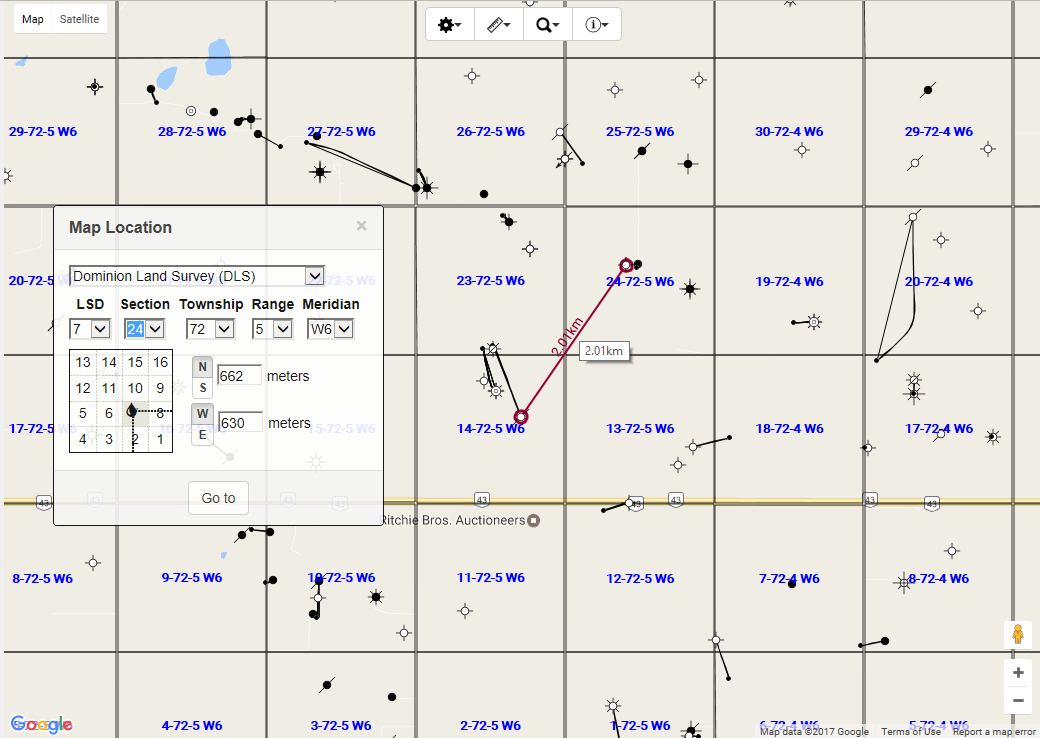Open the ruler measure tool menu
This screenshot has height=738, width=1040.
[499, 25]
